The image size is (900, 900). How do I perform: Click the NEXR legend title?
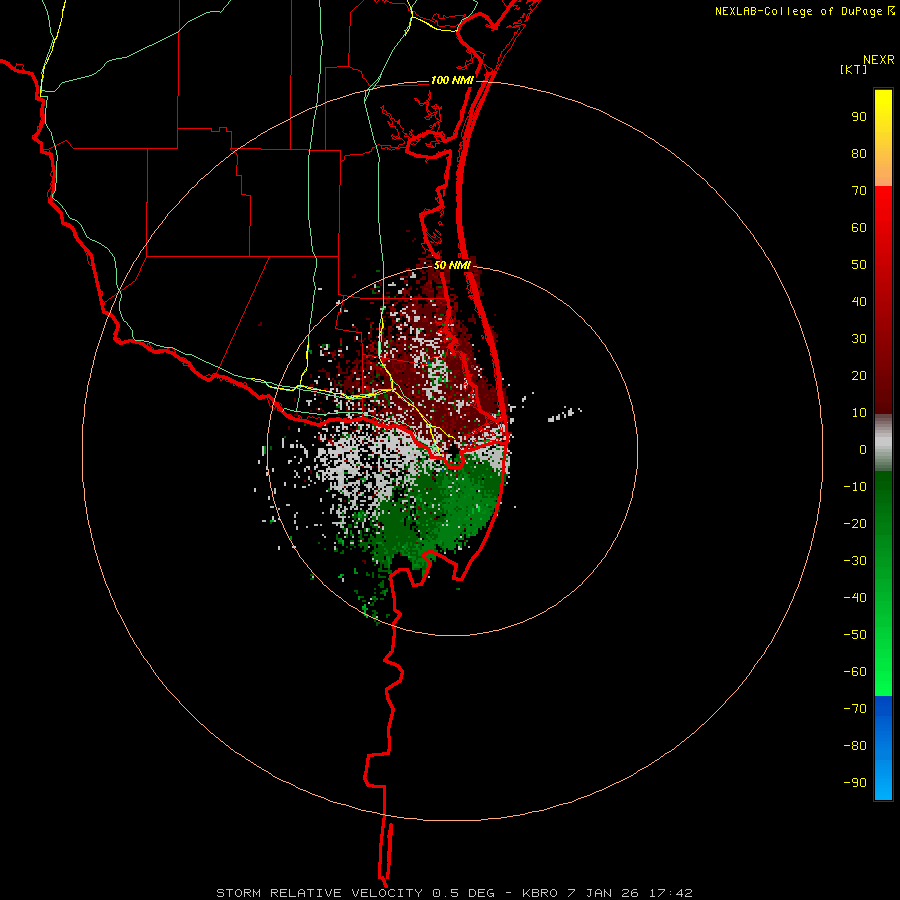[x=879, y=60]
